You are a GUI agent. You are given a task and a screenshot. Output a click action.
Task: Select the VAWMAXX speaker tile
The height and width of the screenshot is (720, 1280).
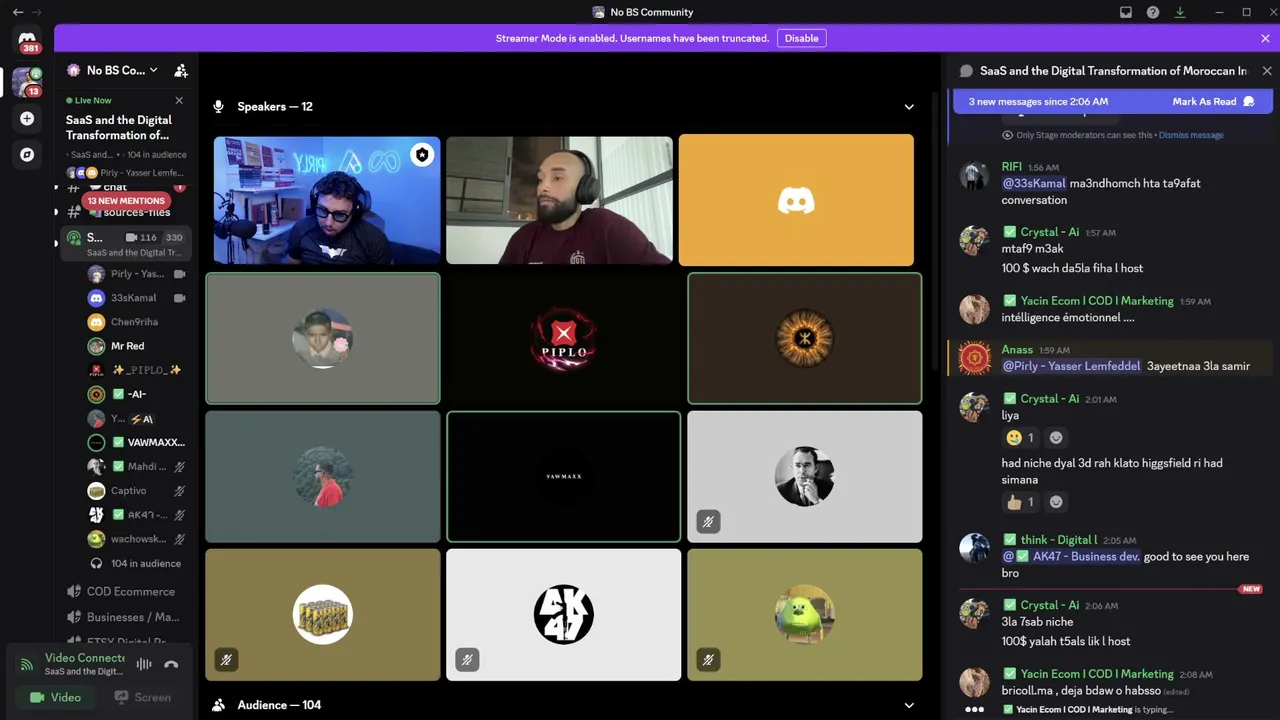point(564,476)
